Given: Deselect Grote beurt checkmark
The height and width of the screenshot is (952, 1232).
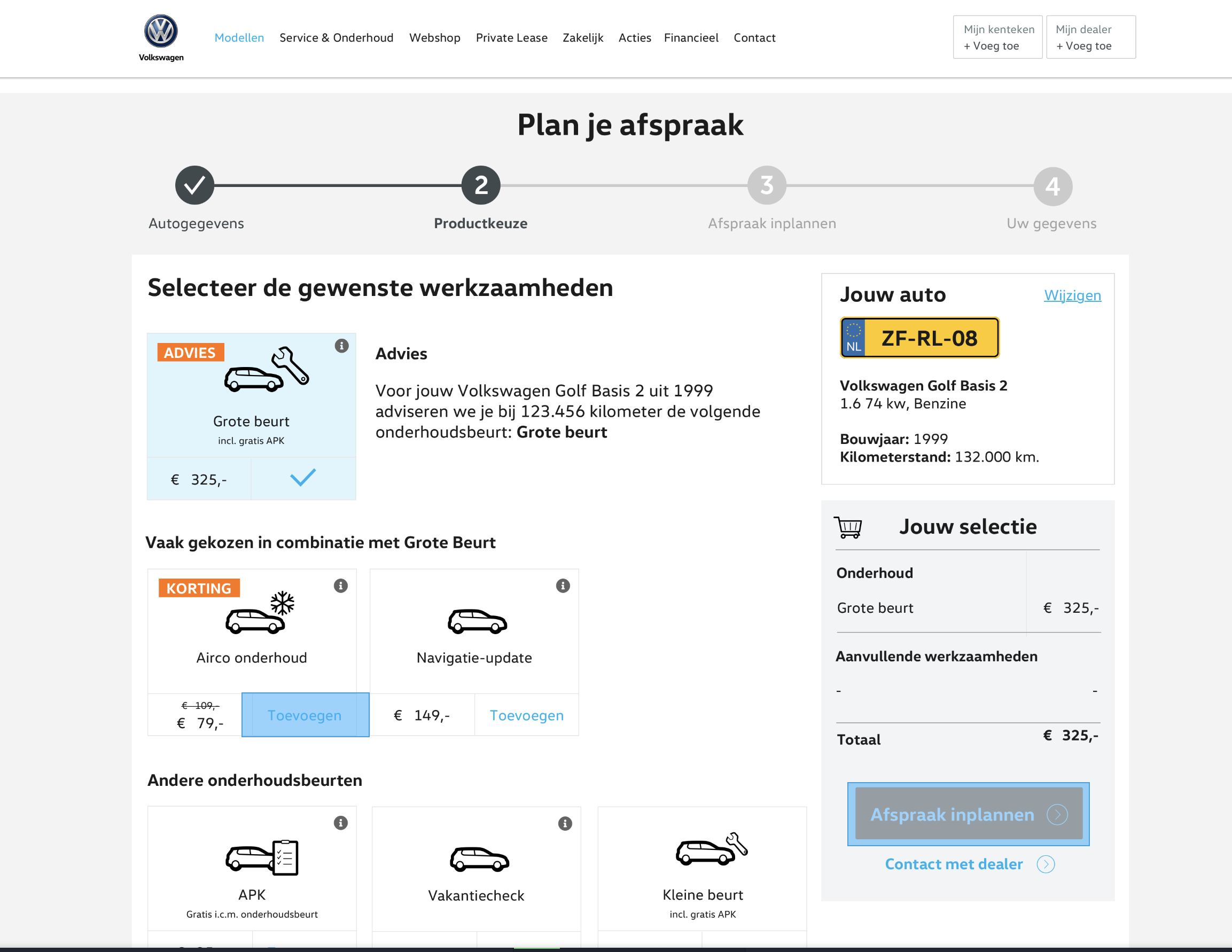Looking at the screenshot, I should click(x=303, y=478).
